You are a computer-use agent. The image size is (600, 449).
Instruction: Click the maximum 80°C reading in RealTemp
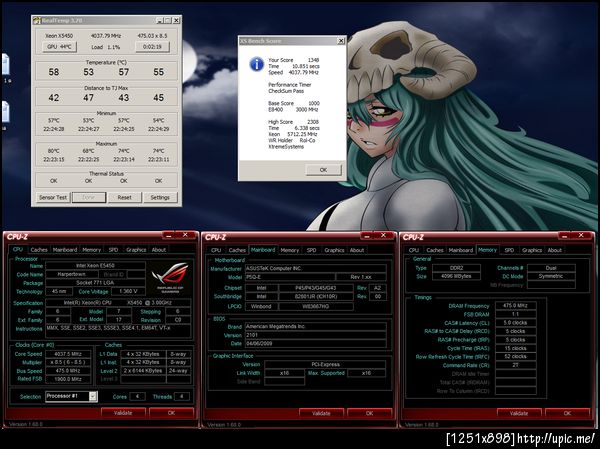point(54,151)
